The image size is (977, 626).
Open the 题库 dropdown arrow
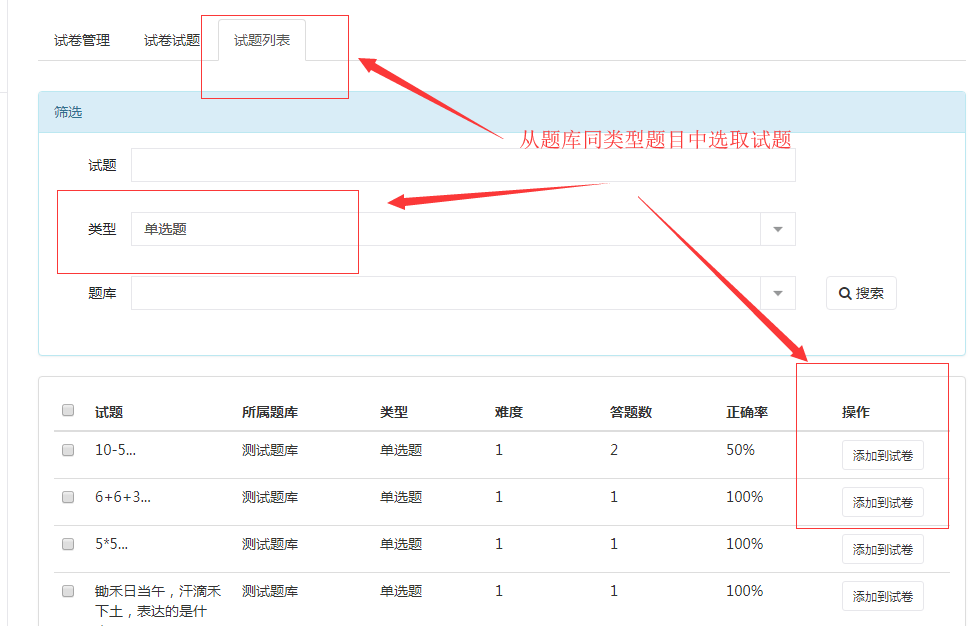pyautogui.click(x=778, y=293)
